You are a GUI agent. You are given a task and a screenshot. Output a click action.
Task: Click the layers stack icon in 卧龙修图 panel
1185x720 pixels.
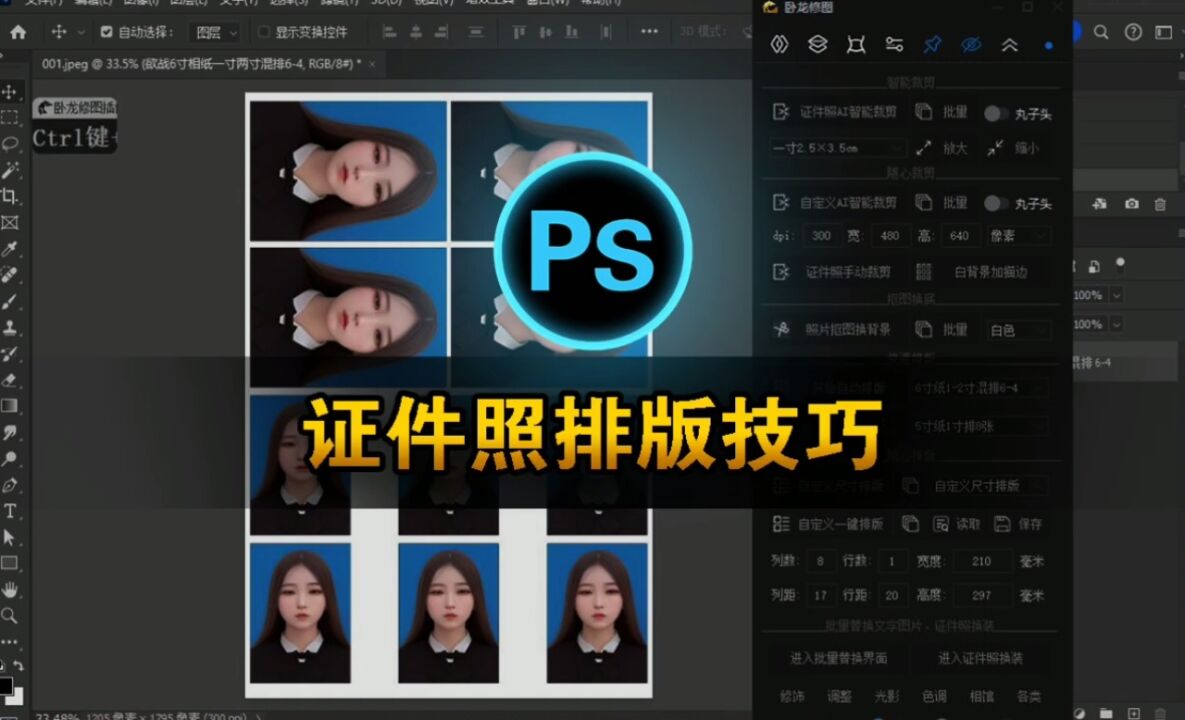point(817,45)
